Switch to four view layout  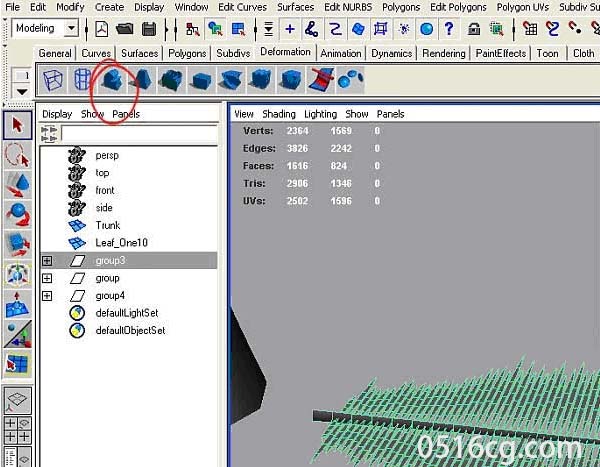tap(17, 430)
